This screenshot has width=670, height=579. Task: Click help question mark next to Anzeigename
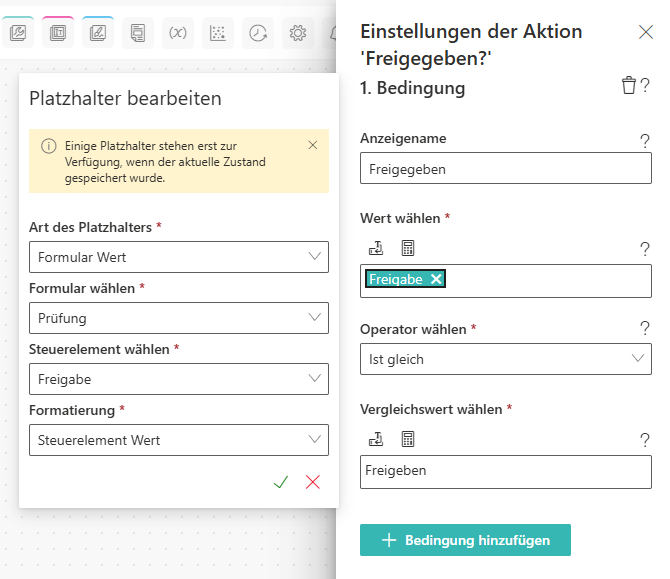coord(645,141)
